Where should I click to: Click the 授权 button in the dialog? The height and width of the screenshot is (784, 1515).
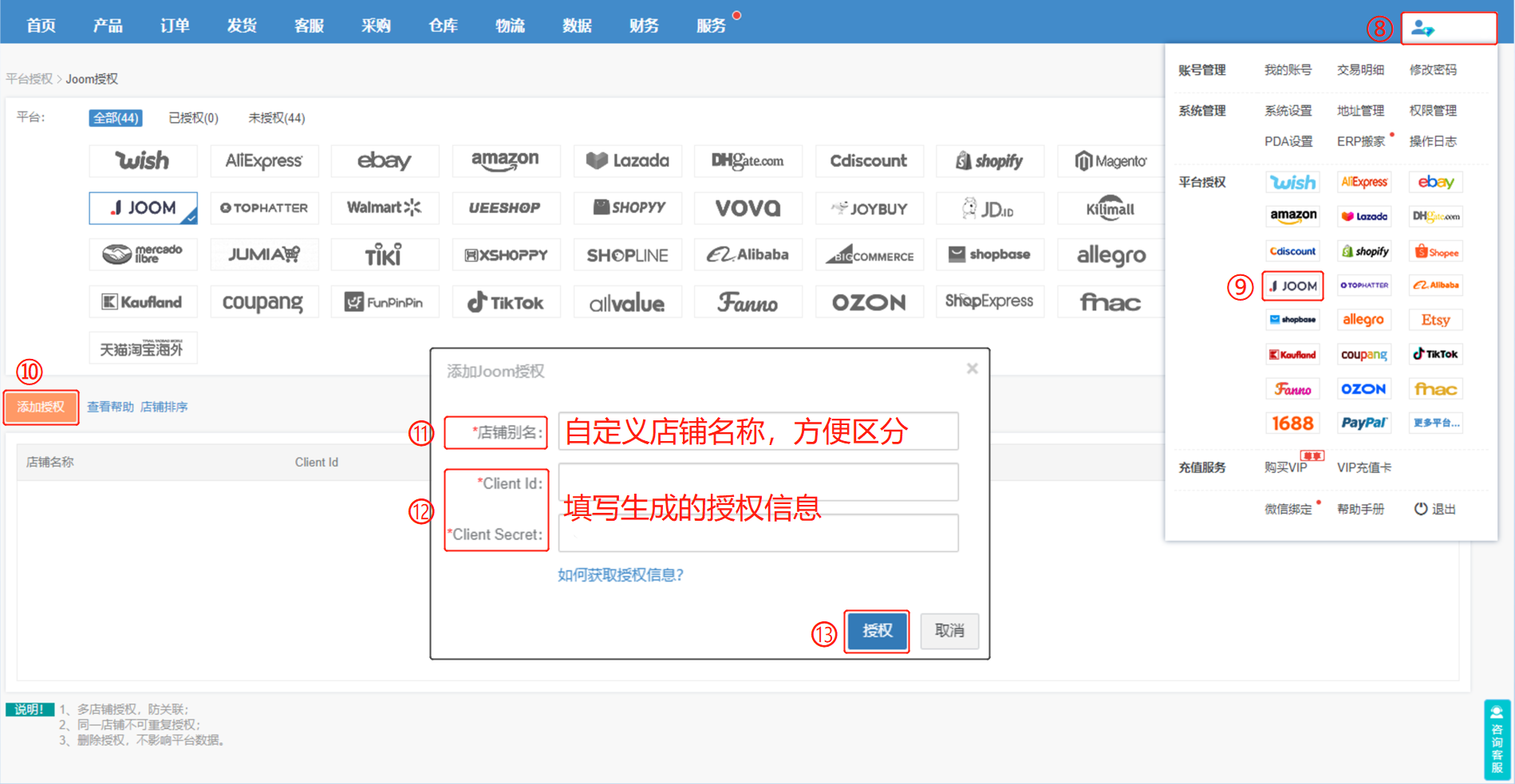876,631
